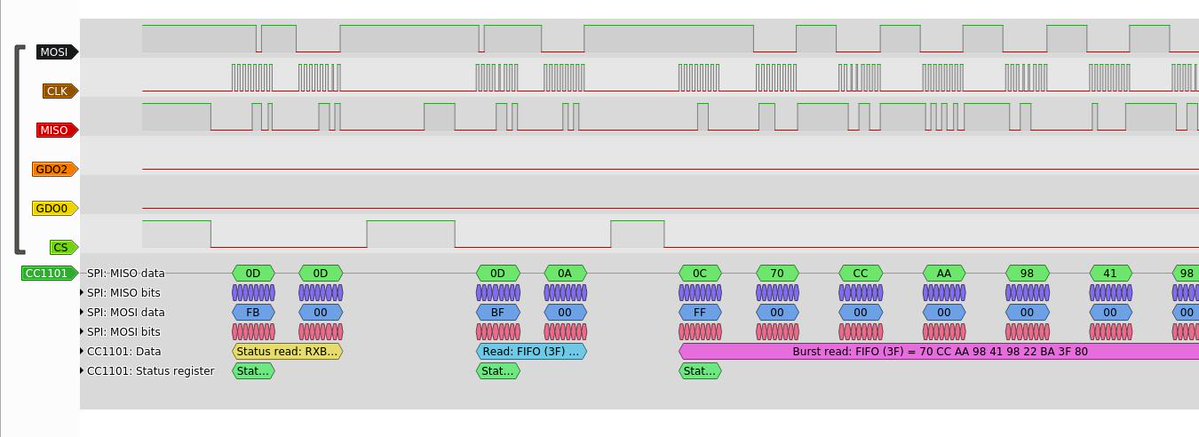
Task: Click the Stat... annotation below Status read
Action: point(253,370)
